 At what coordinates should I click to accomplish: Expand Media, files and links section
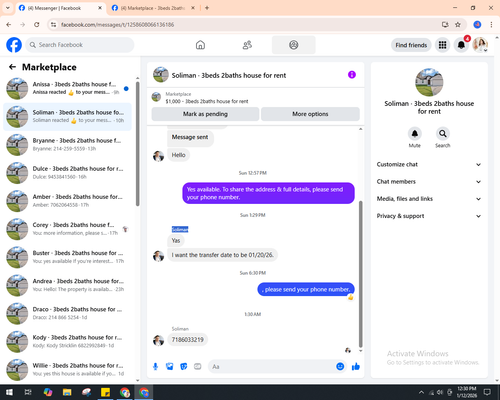429,199
